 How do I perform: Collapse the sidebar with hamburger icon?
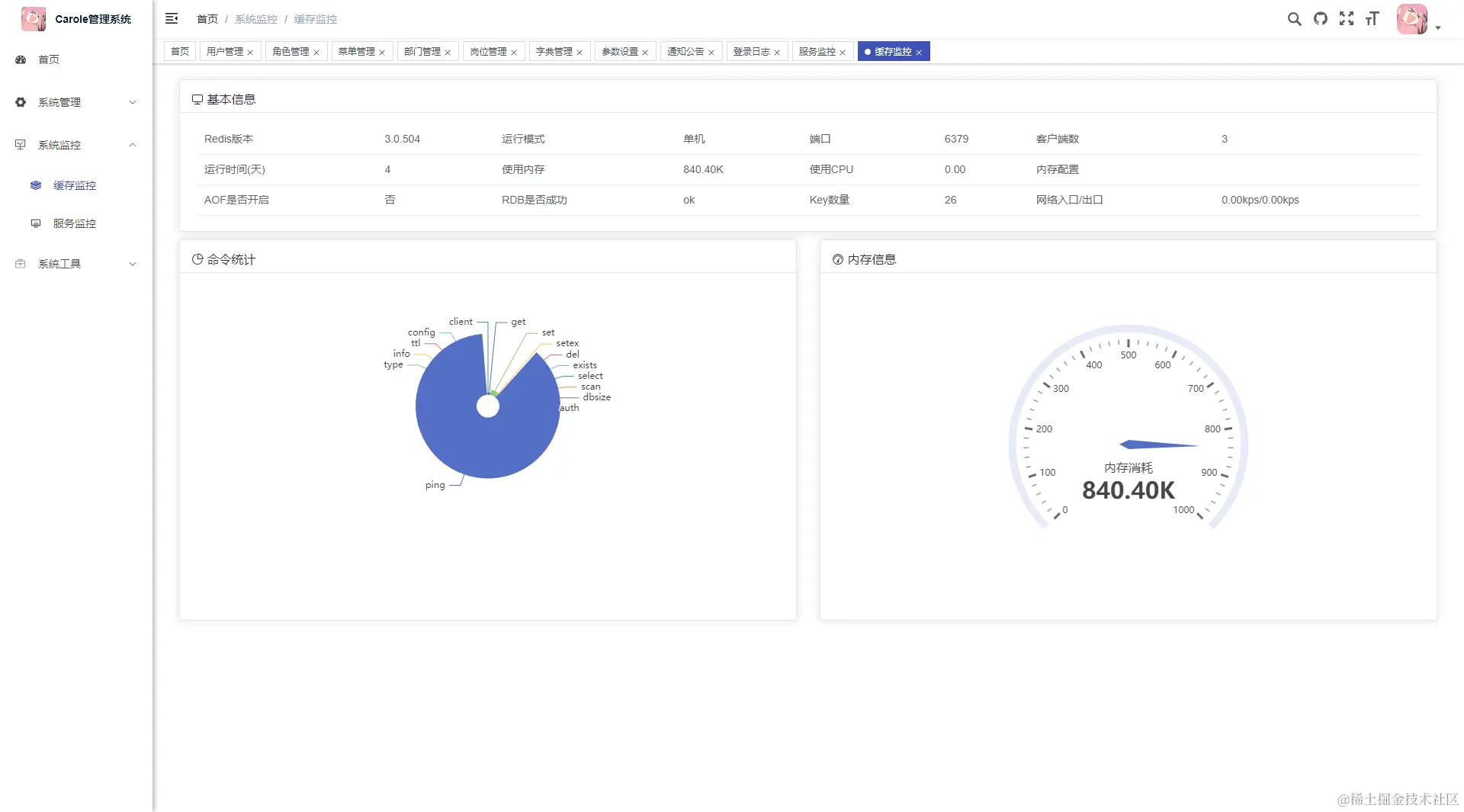[x=172, y=19]
